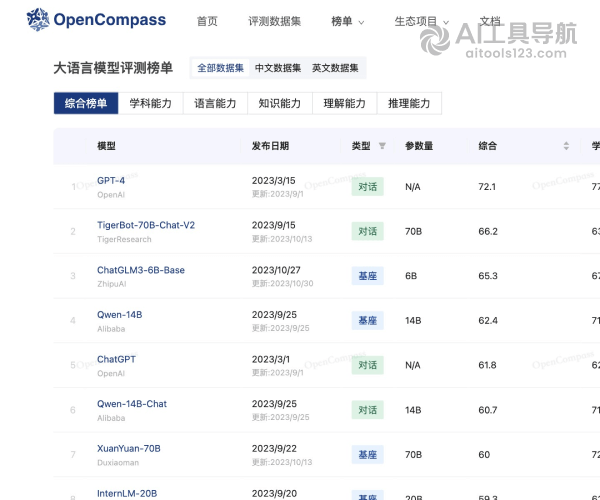Click Duxiaoman organization name

pos(118,463)
